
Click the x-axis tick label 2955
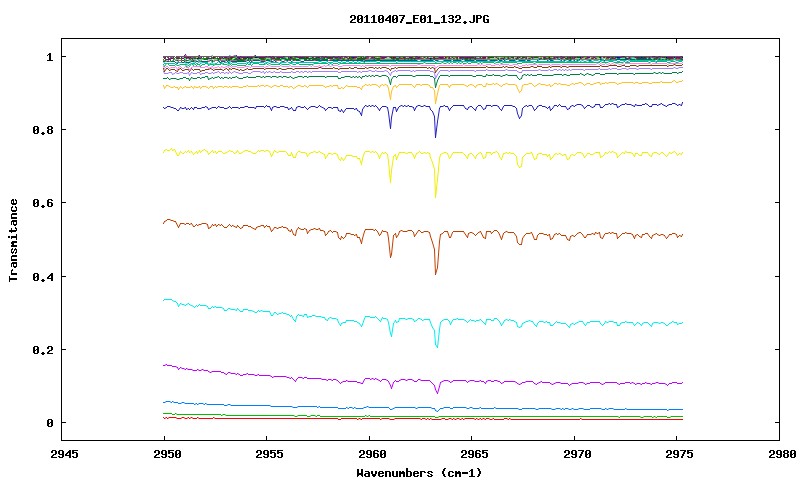(270, 454)
